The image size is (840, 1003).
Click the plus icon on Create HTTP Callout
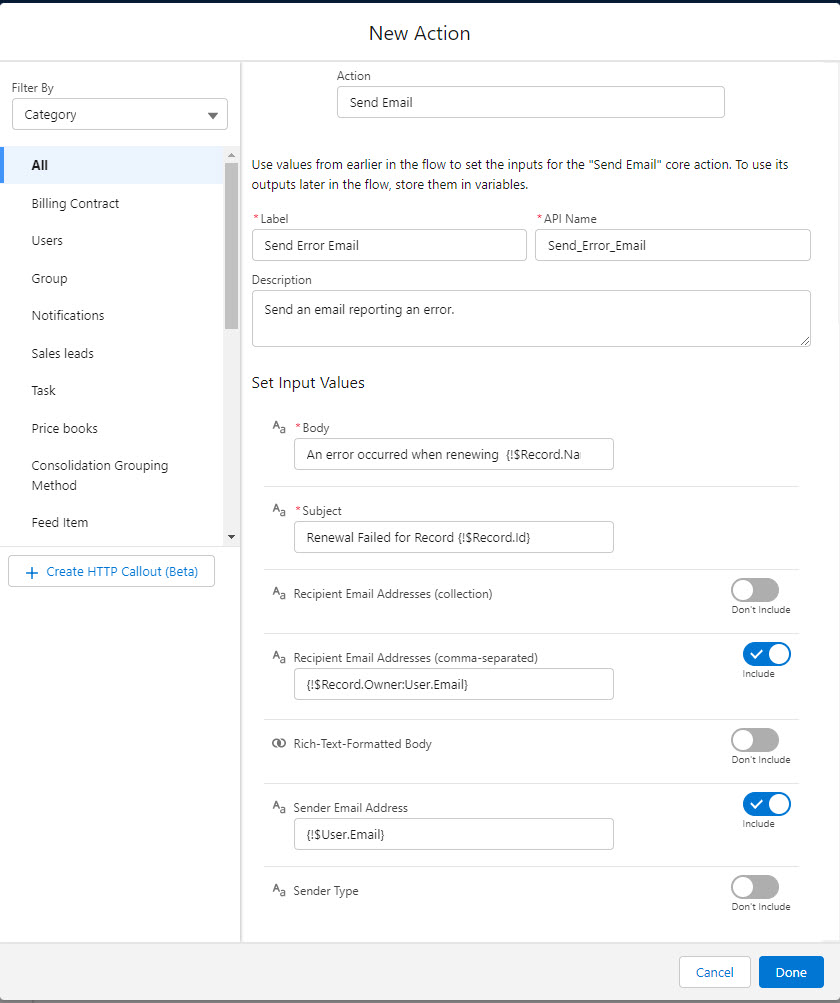click(31, 572)
